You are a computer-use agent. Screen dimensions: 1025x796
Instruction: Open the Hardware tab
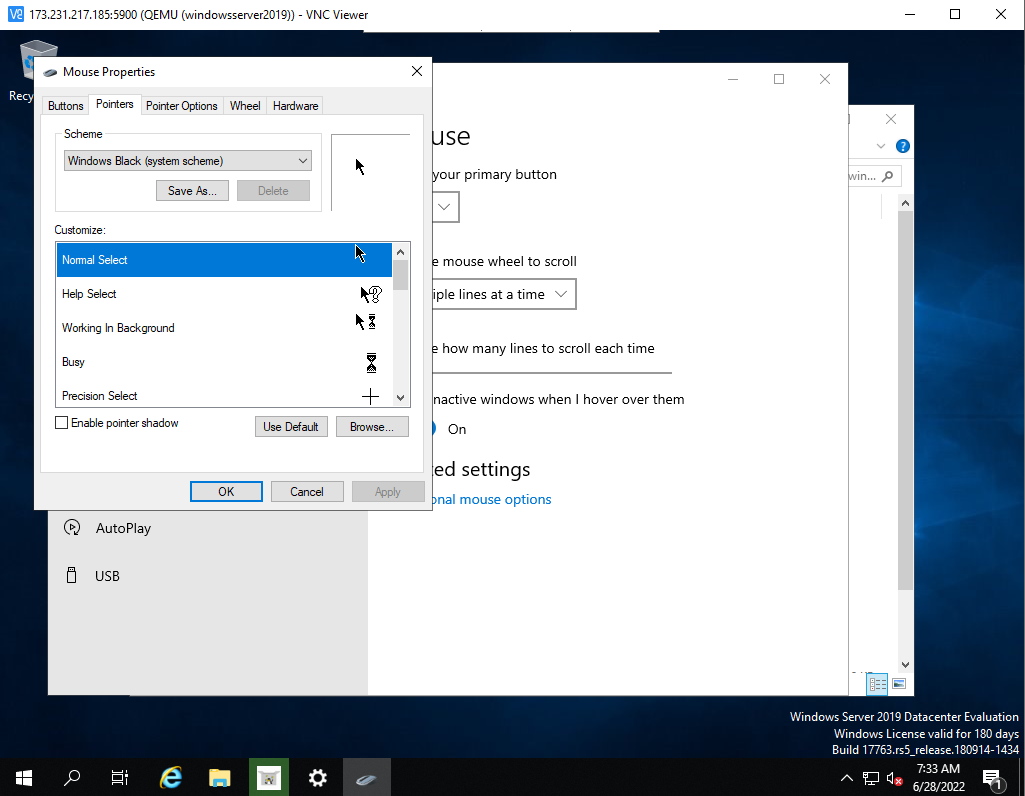coord(295,106)
